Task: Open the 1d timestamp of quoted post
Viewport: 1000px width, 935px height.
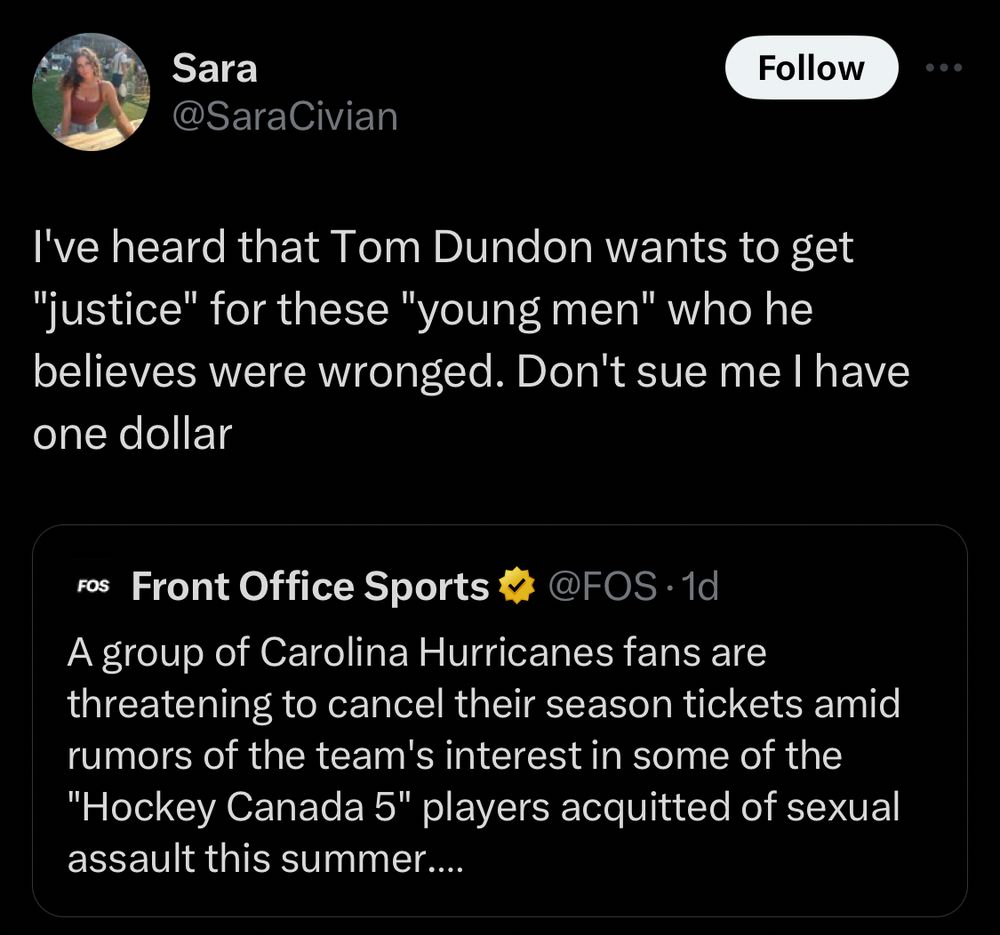Action: [x=699, y=587]
